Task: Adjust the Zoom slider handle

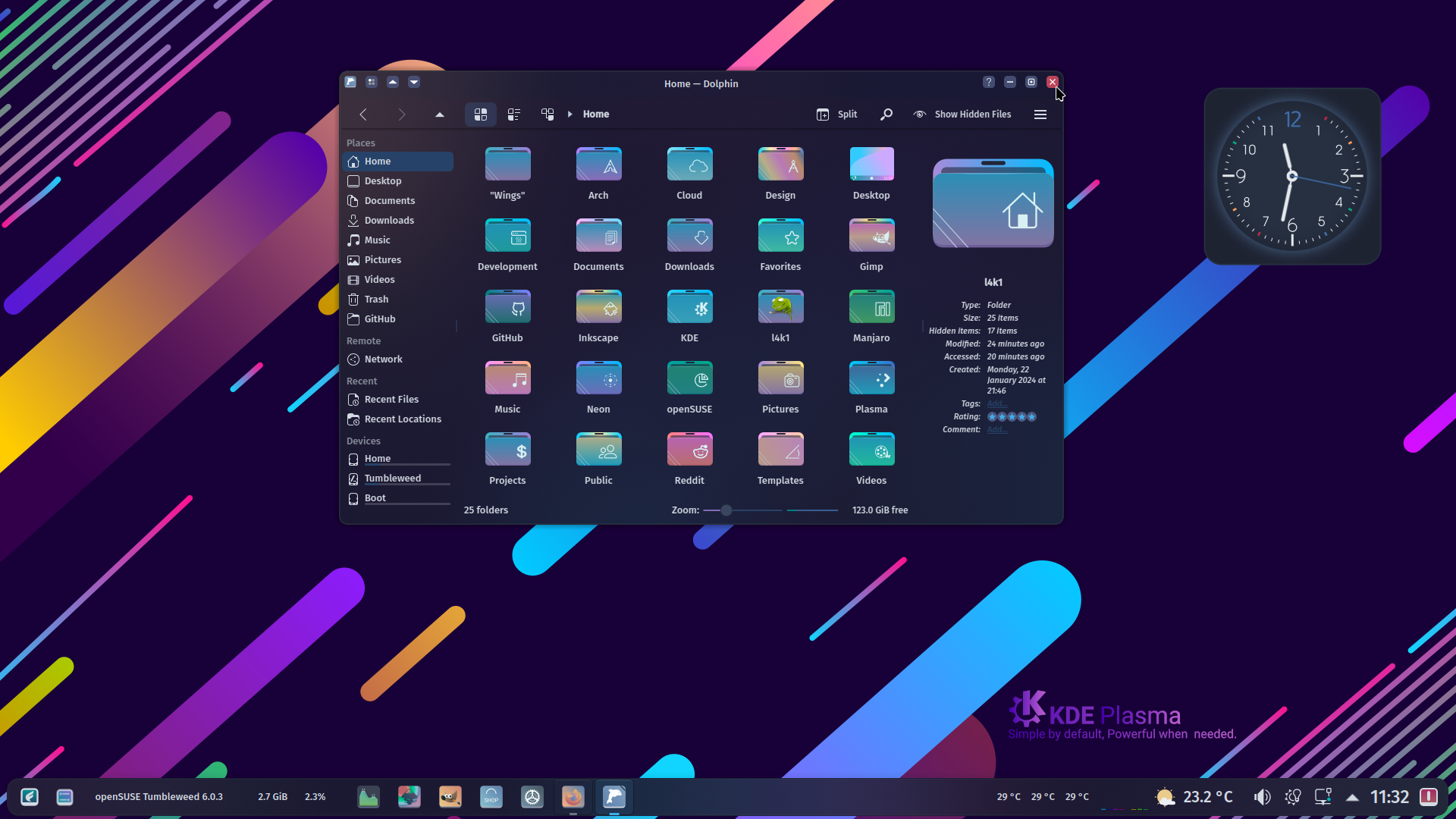Action: pos(726,510)
